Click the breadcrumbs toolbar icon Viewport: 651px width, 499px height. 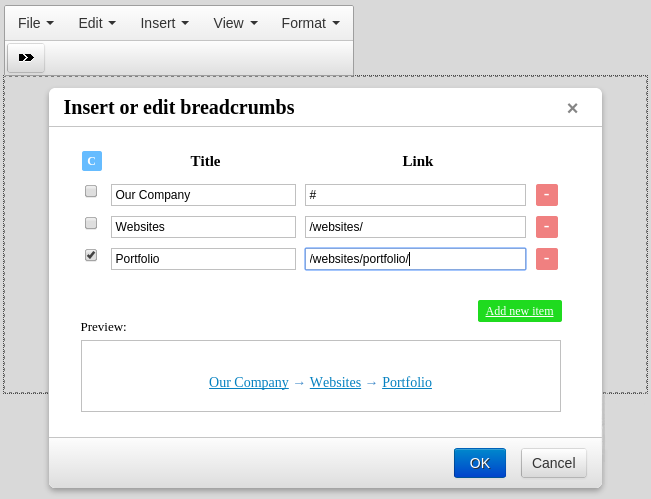26,58
